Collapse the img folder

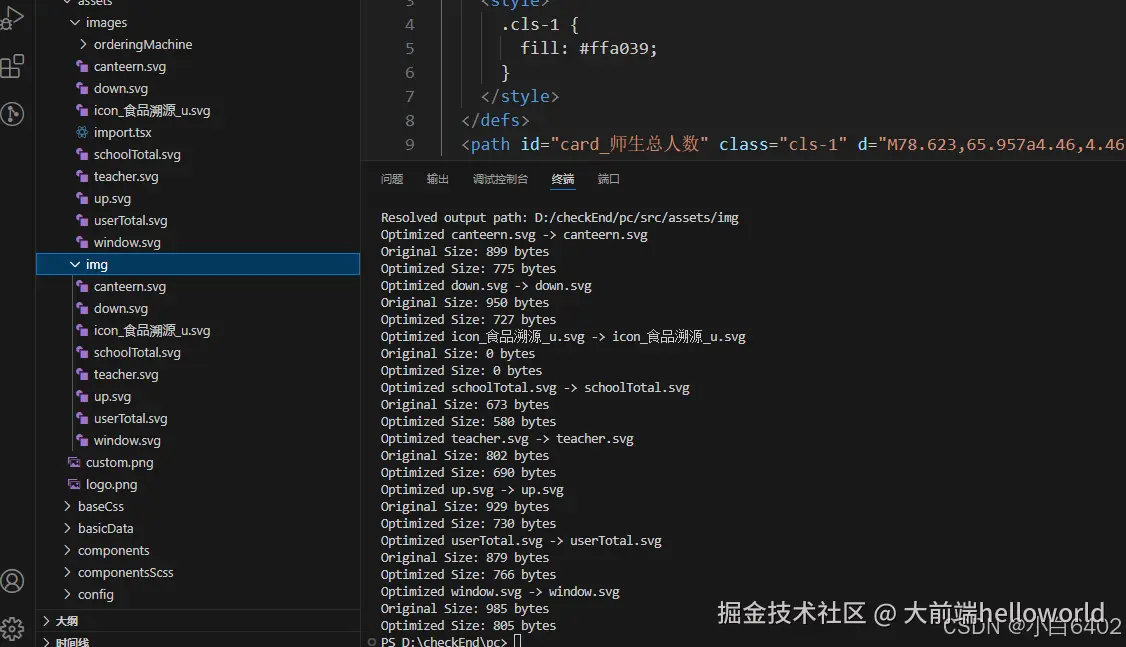click(77, 264)
